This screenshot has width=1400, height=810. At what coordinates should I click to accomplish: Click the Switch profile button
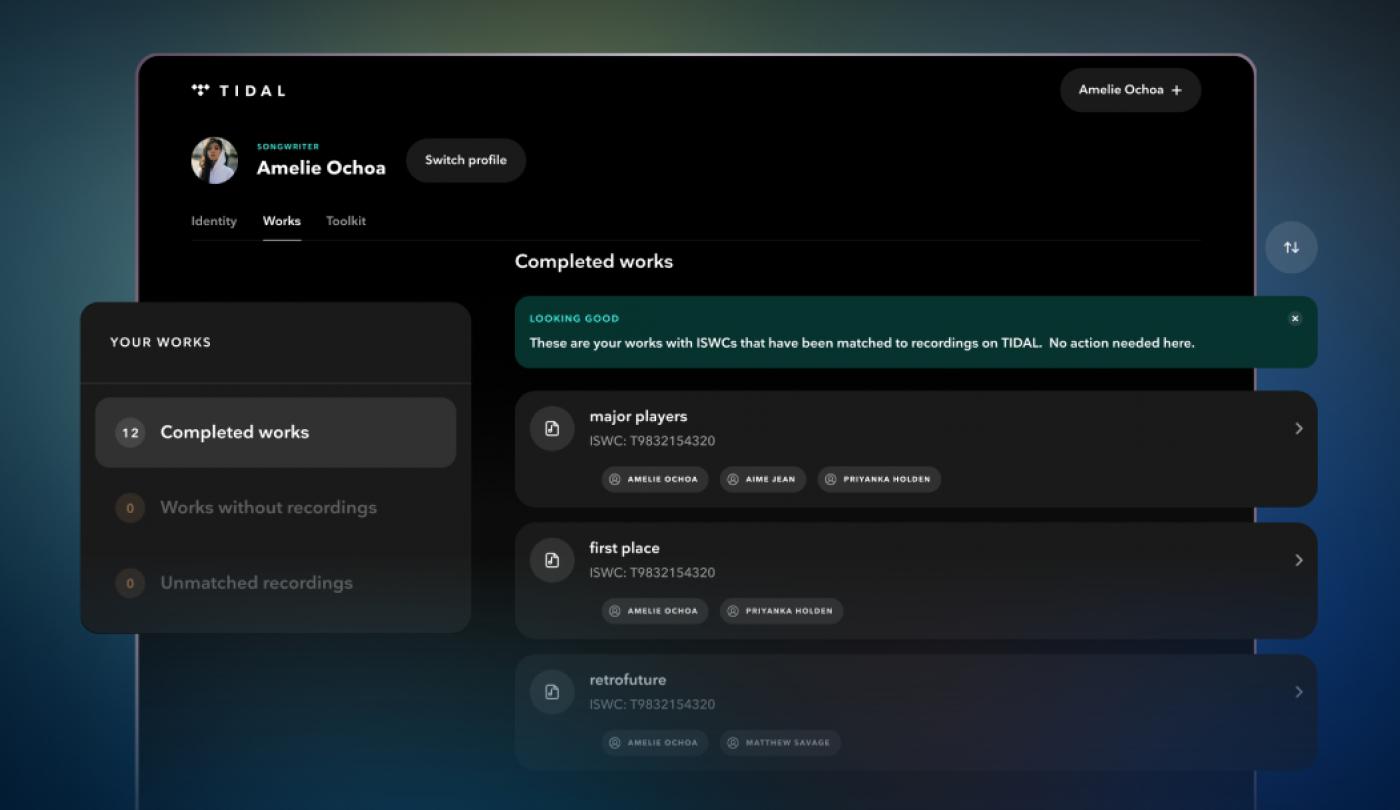click(x=466, y=160)
